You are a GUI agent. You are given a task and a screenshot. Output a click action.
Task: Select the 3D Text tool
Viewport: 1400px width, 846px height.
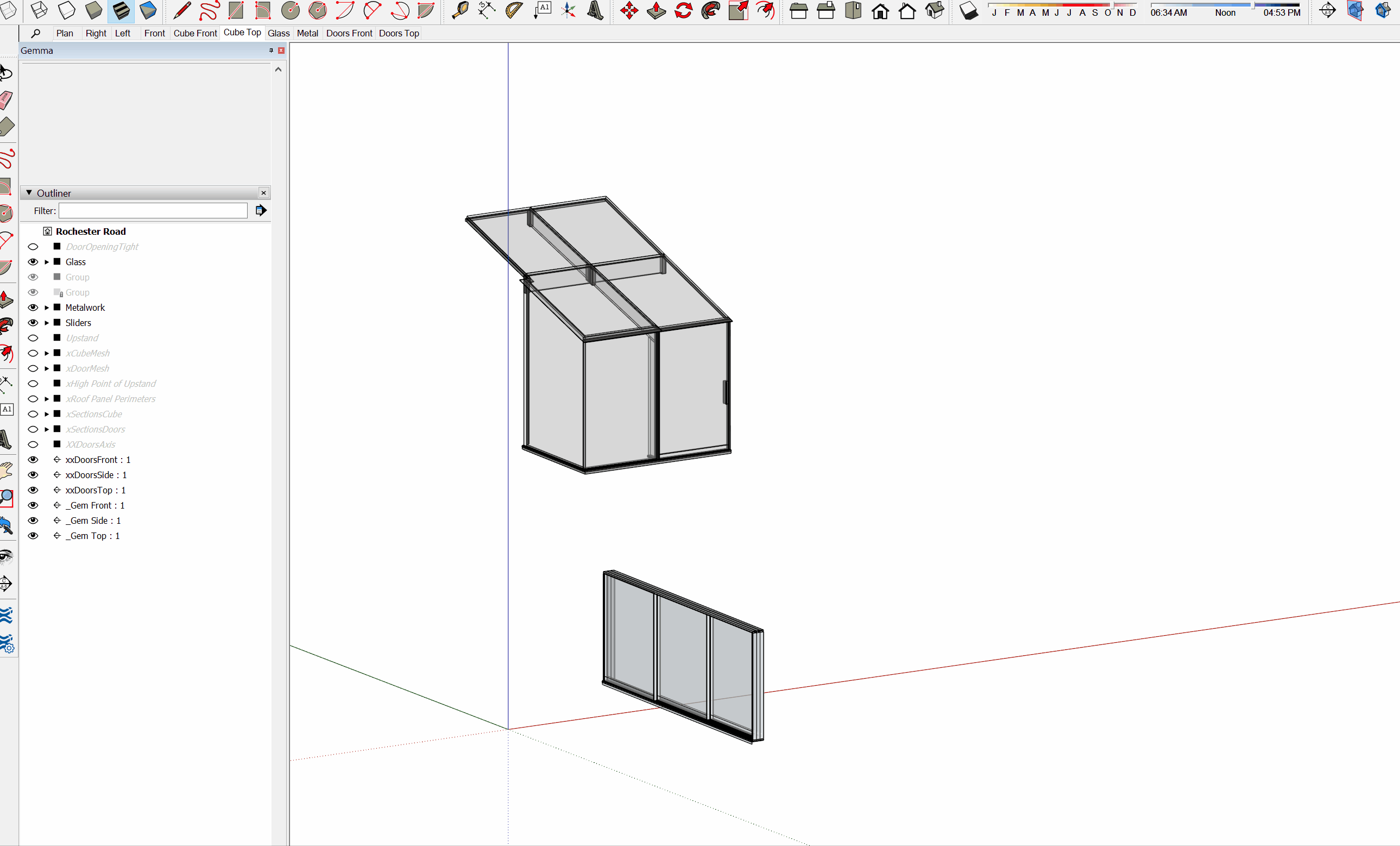[595, 10]
